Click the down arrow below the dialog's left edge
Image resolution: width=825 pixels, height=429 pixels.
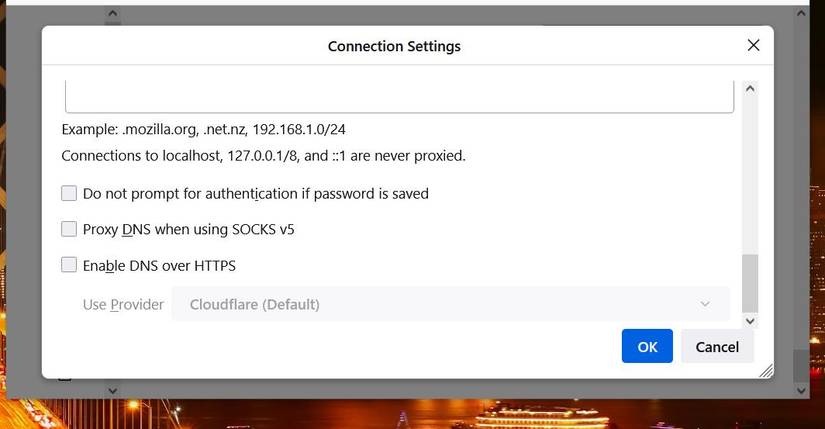point(112,390)
